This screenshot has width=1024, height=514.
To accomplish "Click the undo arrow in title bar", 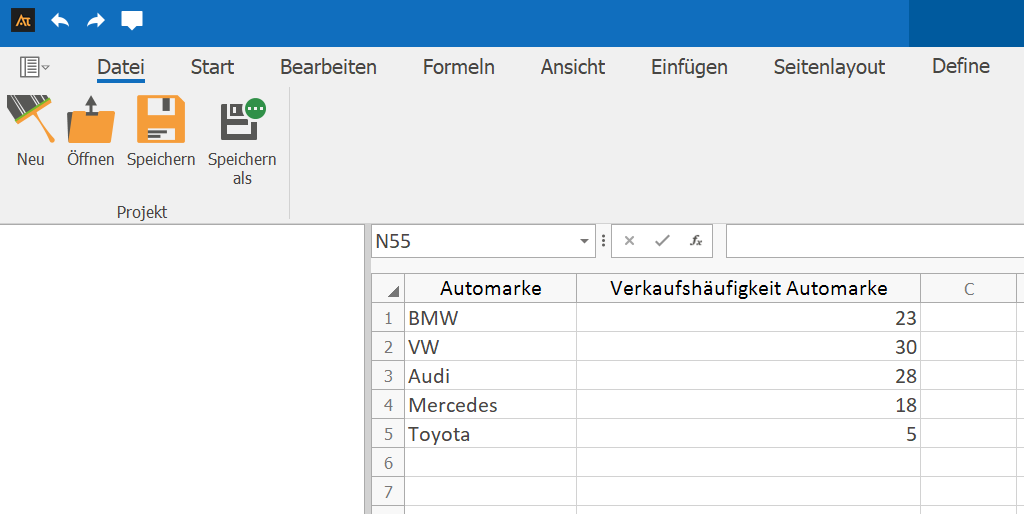I will point(60,20).
